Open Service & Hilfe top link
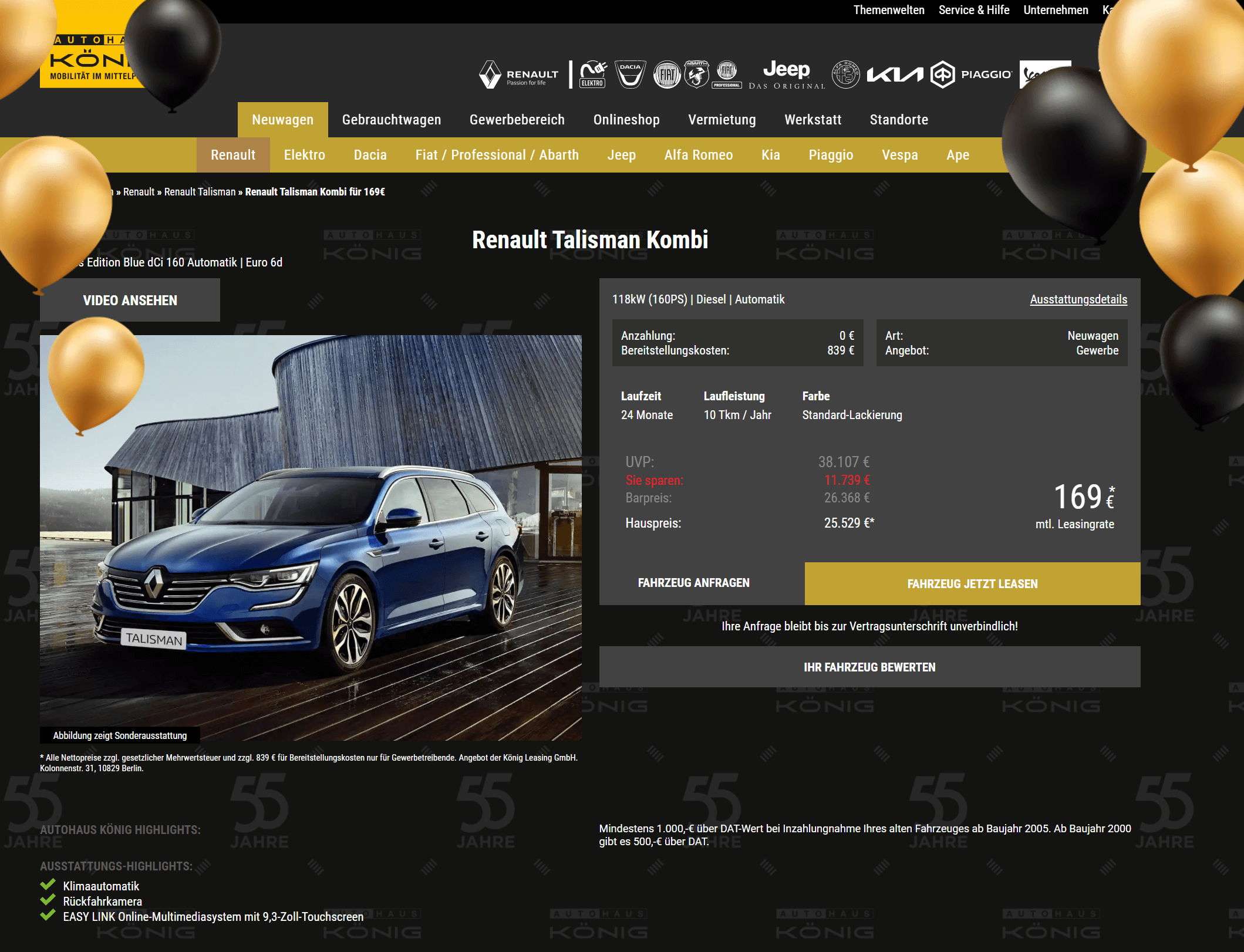The image size is (1244, 952). tap(974, 10)
